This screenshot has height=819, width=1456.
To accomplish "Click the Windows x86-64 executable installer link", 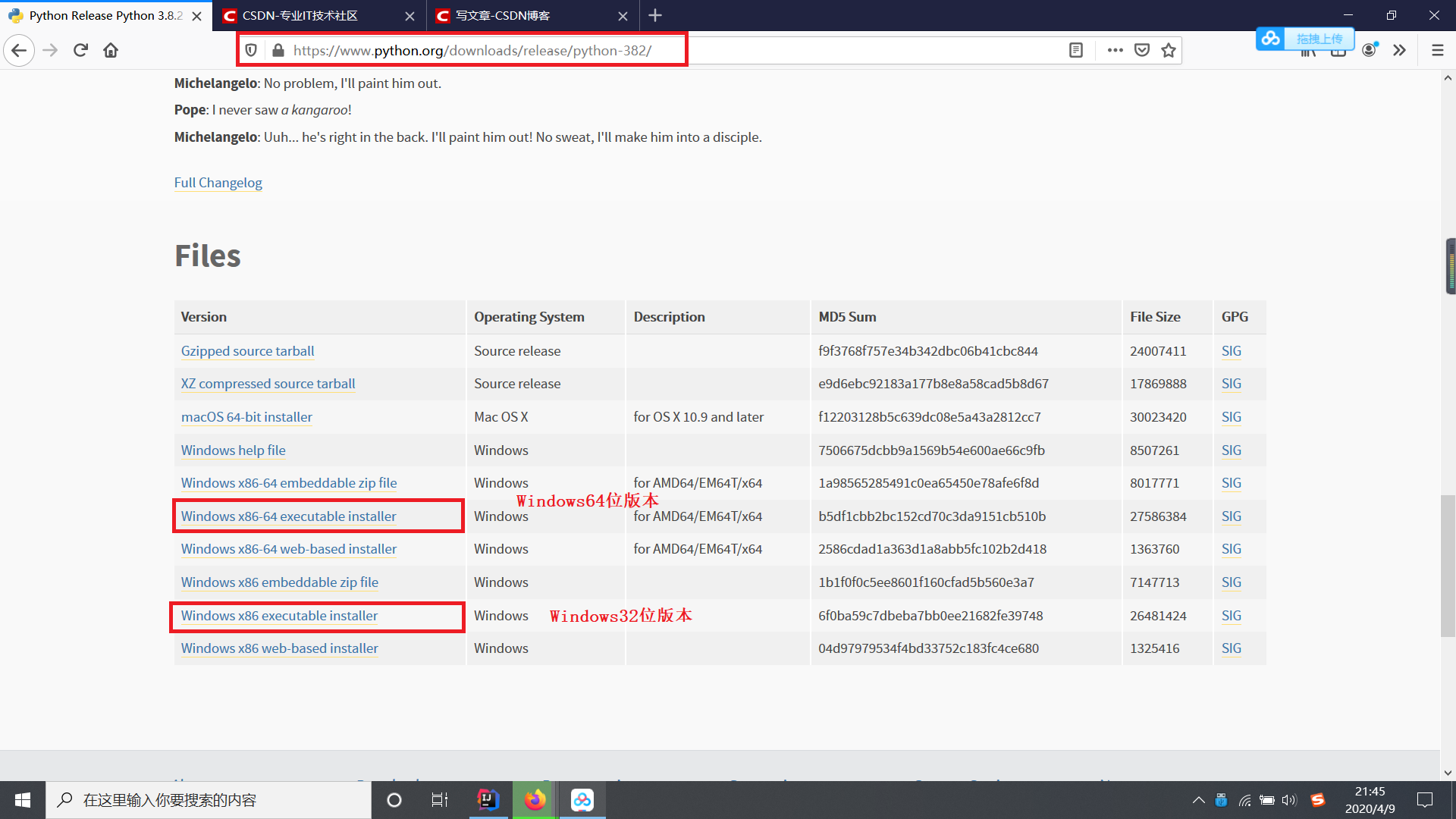I will 288,516.
